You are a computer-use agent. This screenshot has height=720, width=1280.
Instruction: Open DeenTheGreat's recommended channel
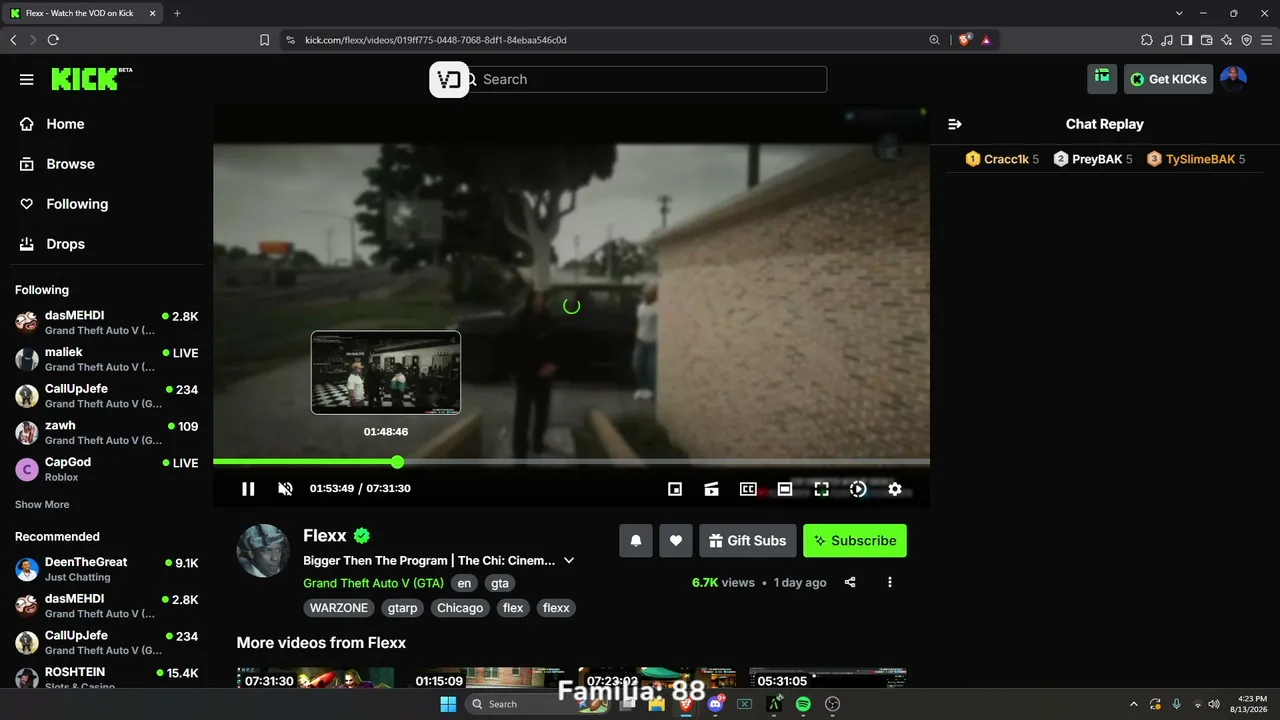point(106,569)
